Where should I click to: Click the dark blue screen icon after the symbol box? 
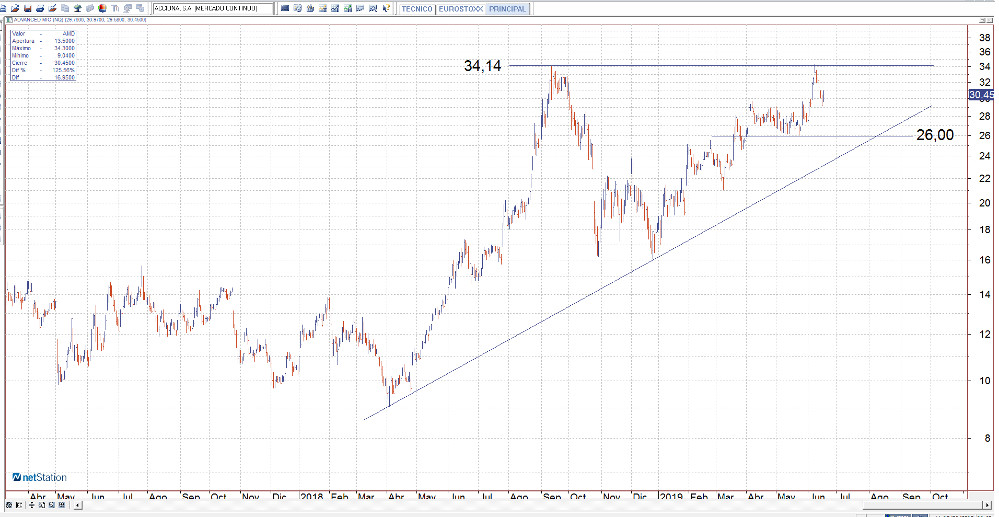[285, 9]
